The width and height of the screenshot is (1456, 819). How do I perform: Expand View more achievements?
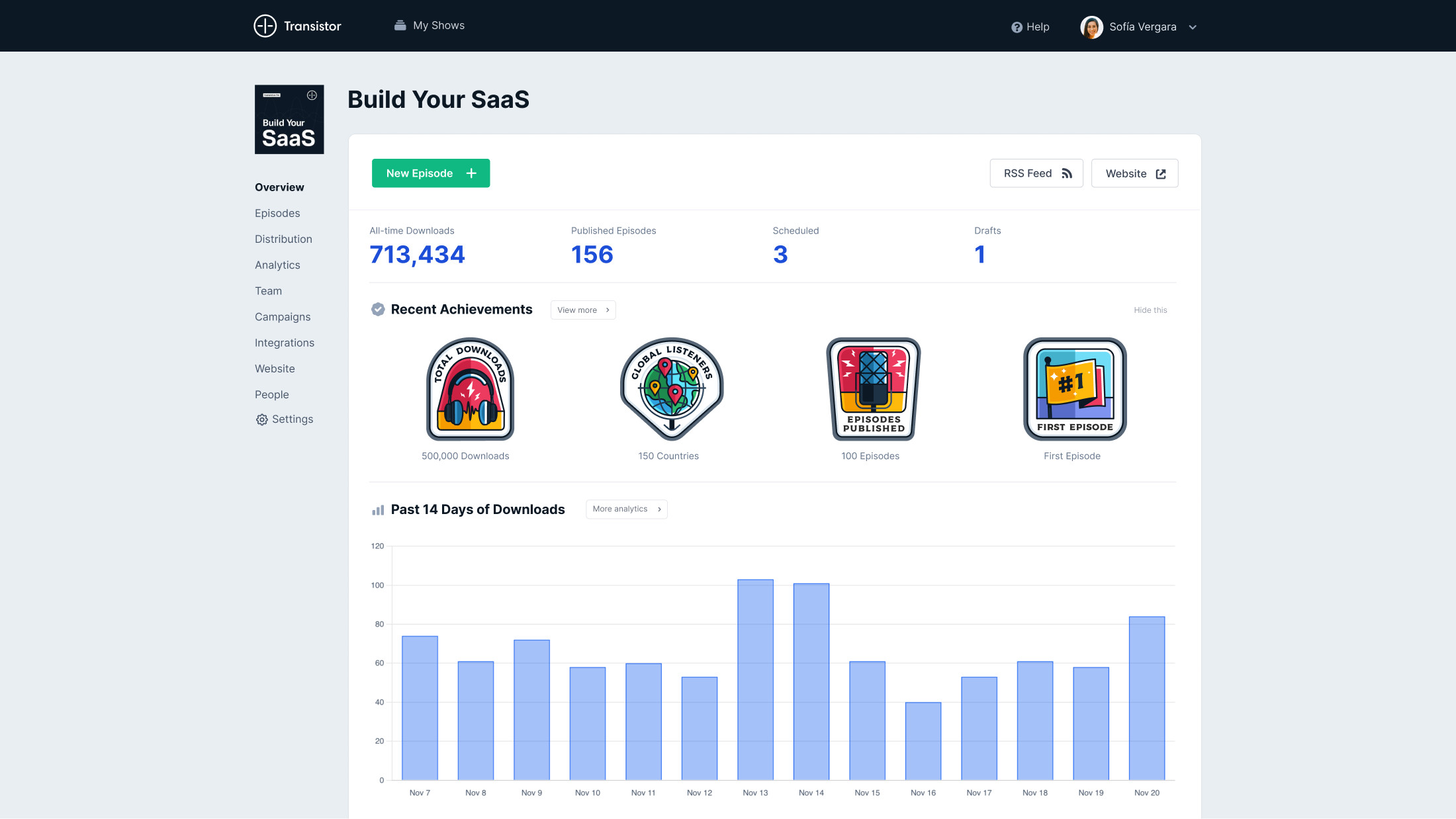(x=583, y=310)
